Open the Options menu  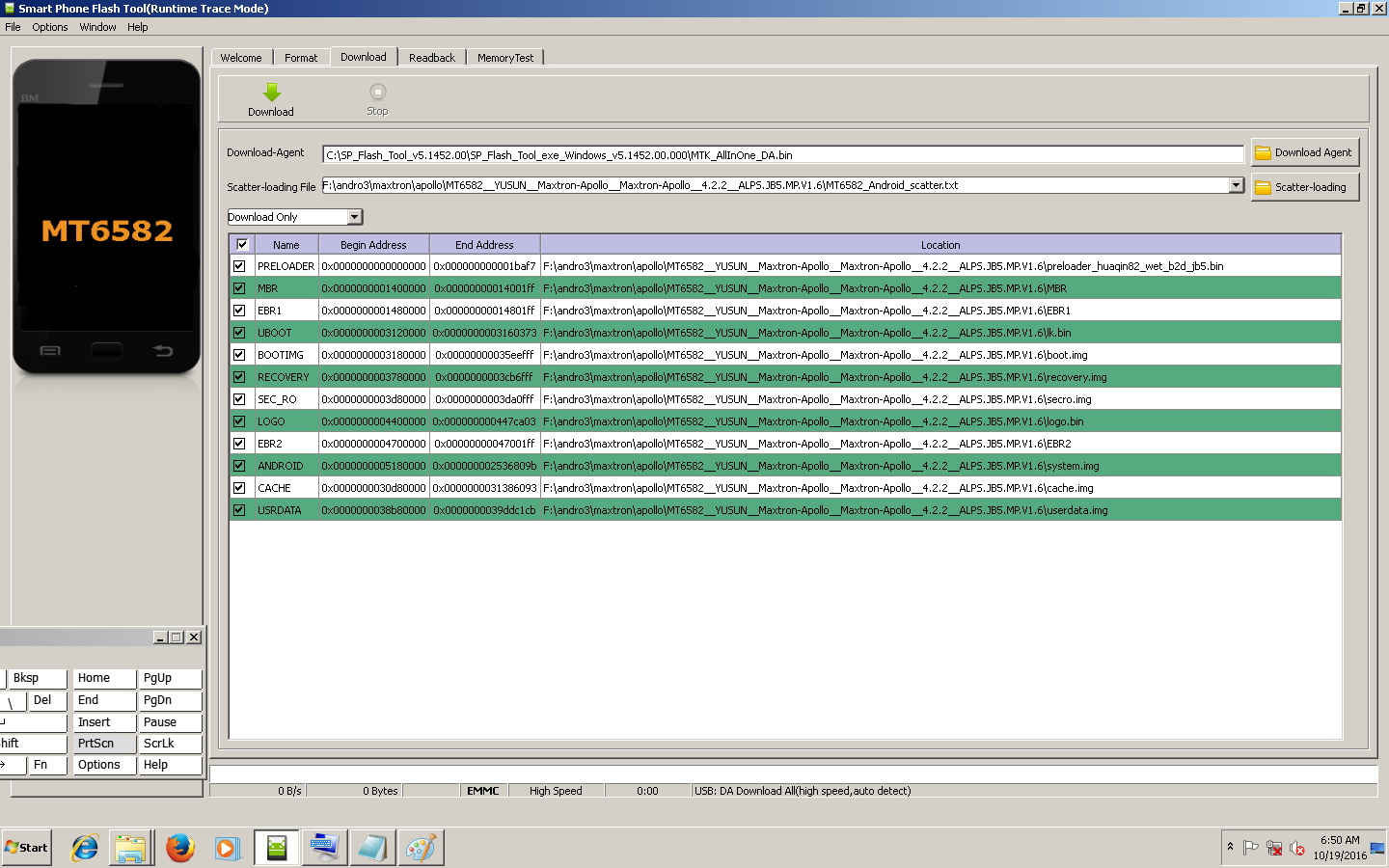[x=50, y=27]
